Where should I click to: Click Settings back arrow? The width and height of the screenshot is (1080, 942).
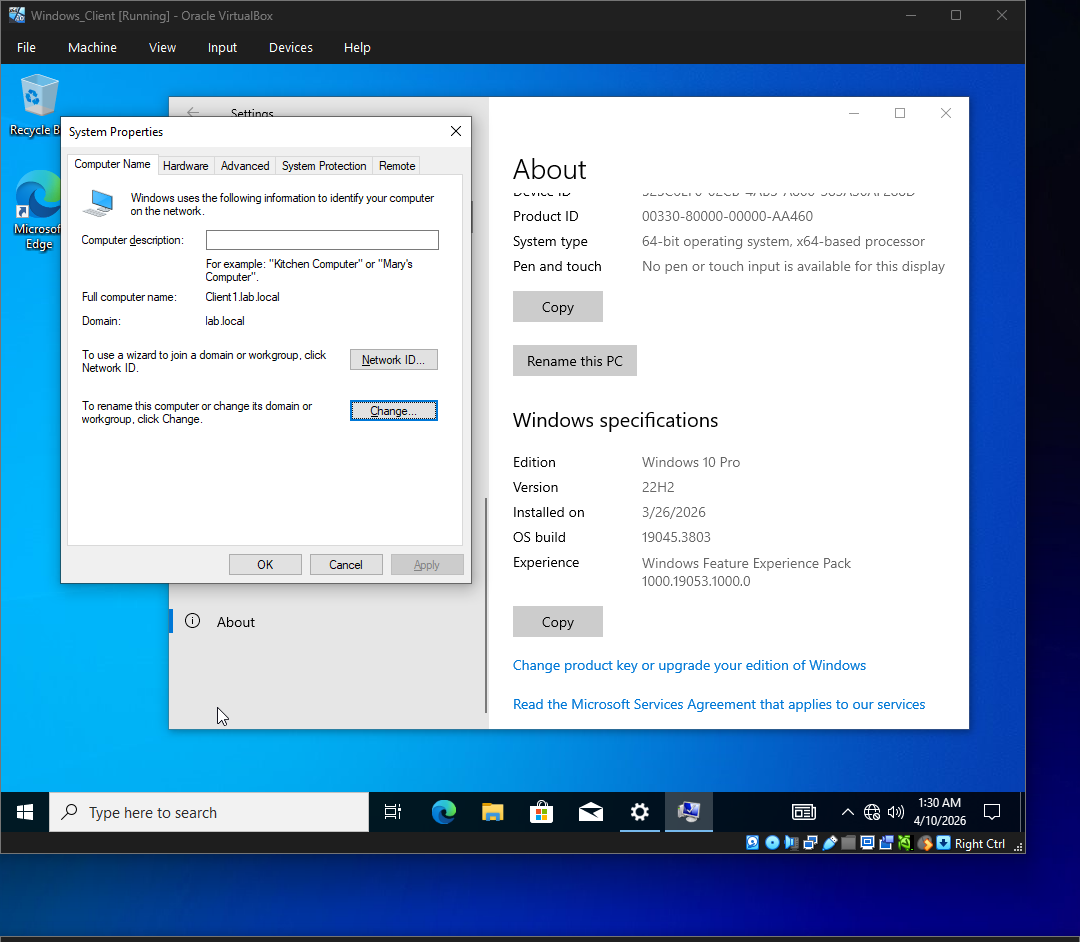[x=193, y=112]
